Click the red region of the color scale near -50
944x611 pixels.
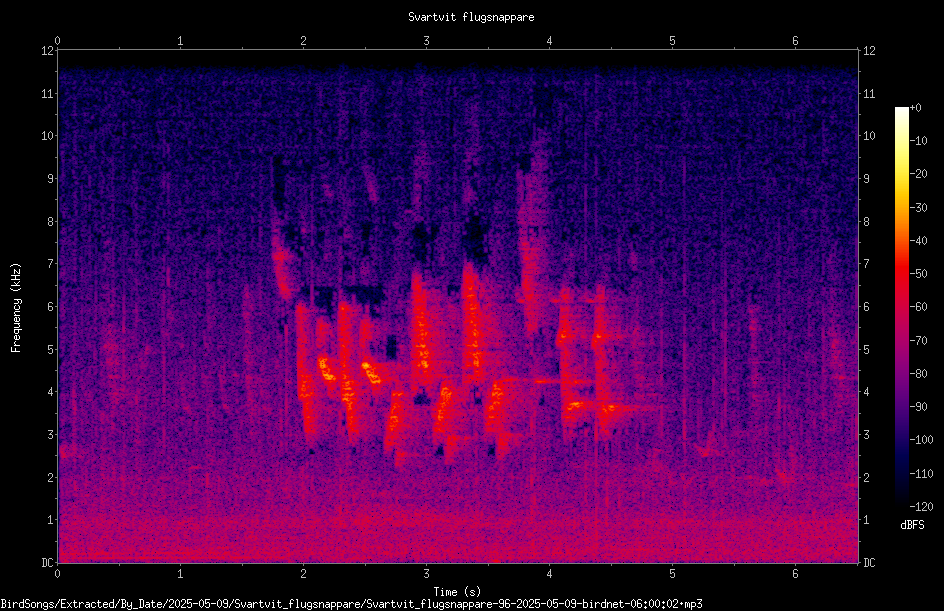(901, 274)
